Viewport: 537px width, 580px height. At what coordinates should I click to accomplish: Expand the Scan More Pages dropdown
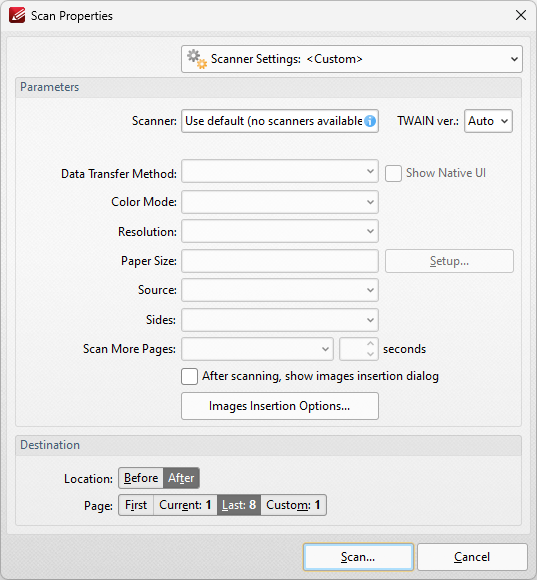(257, 349)
